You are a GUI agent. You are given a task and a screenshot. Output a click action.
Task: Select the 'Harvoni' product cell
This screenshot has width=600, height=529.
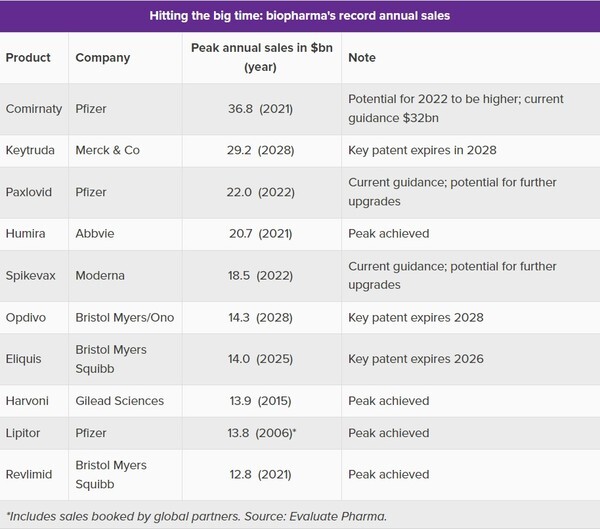pyautogui.click(x=27, y=401)
